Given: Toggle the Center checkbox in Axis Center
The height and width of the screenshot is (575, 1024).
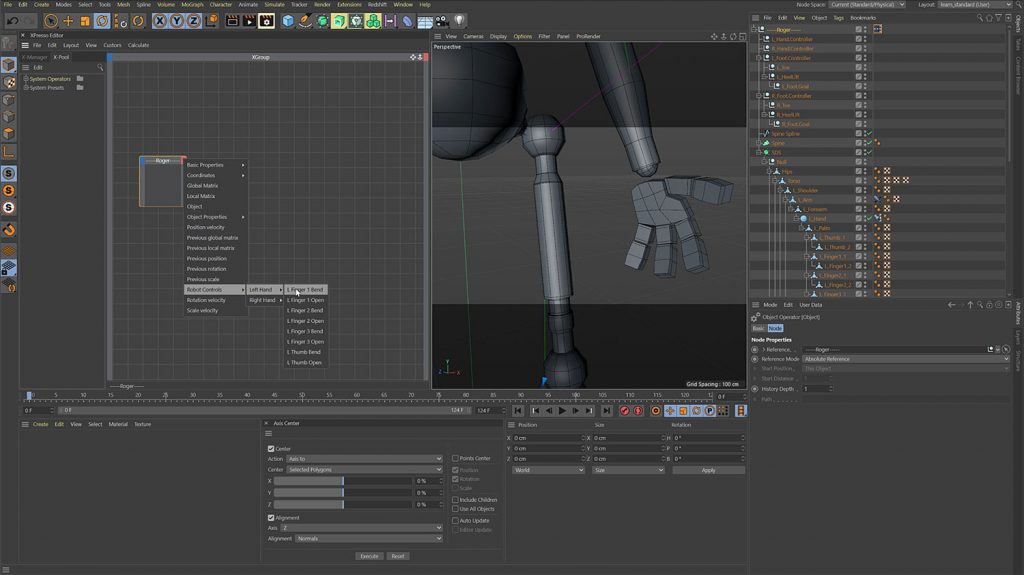Looking at the screenshot, I should click(x=271, y=449).
